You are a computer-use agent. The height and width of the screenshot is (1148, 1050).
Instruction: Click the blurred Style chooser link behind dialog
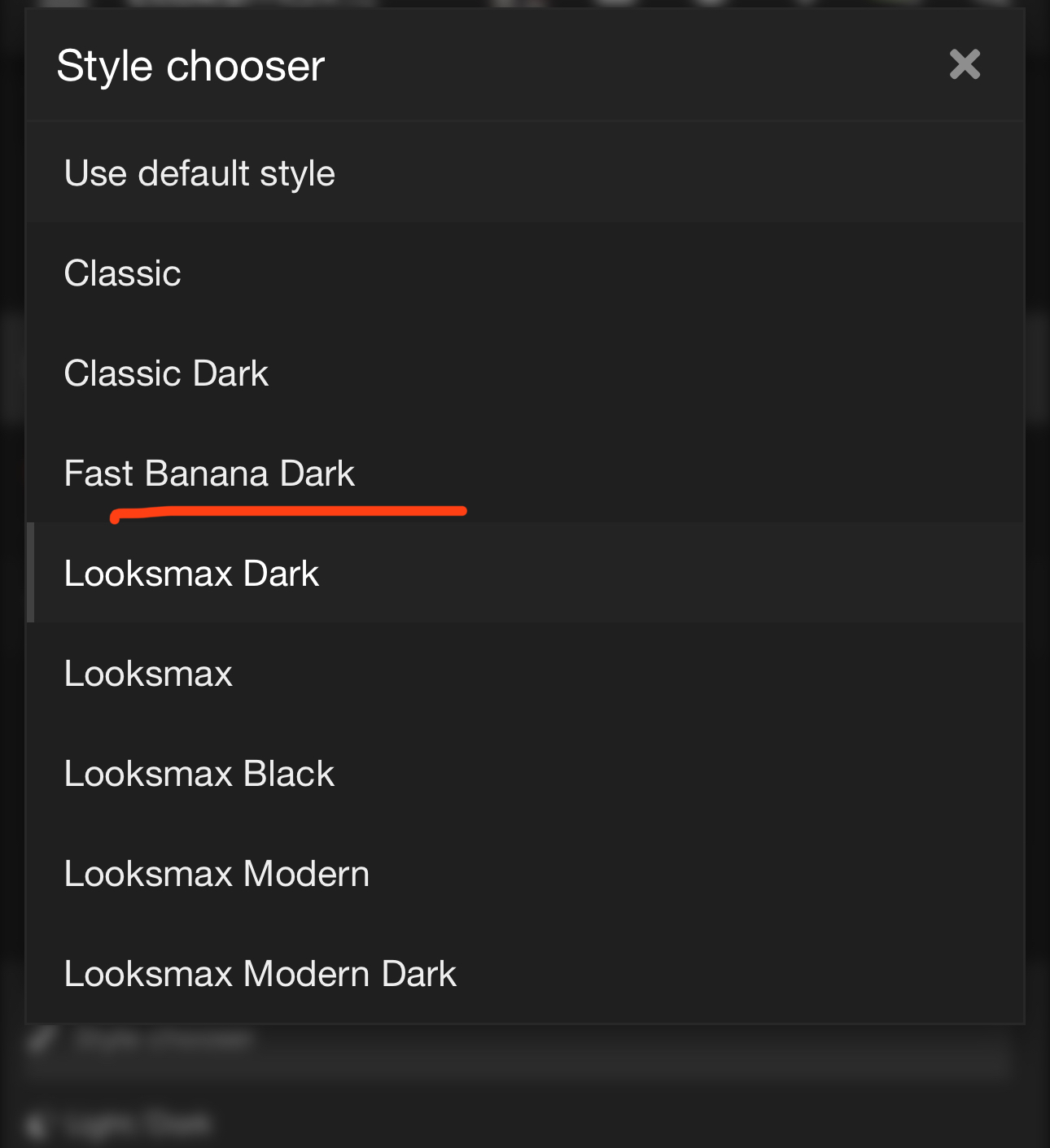click(163, 1041)
